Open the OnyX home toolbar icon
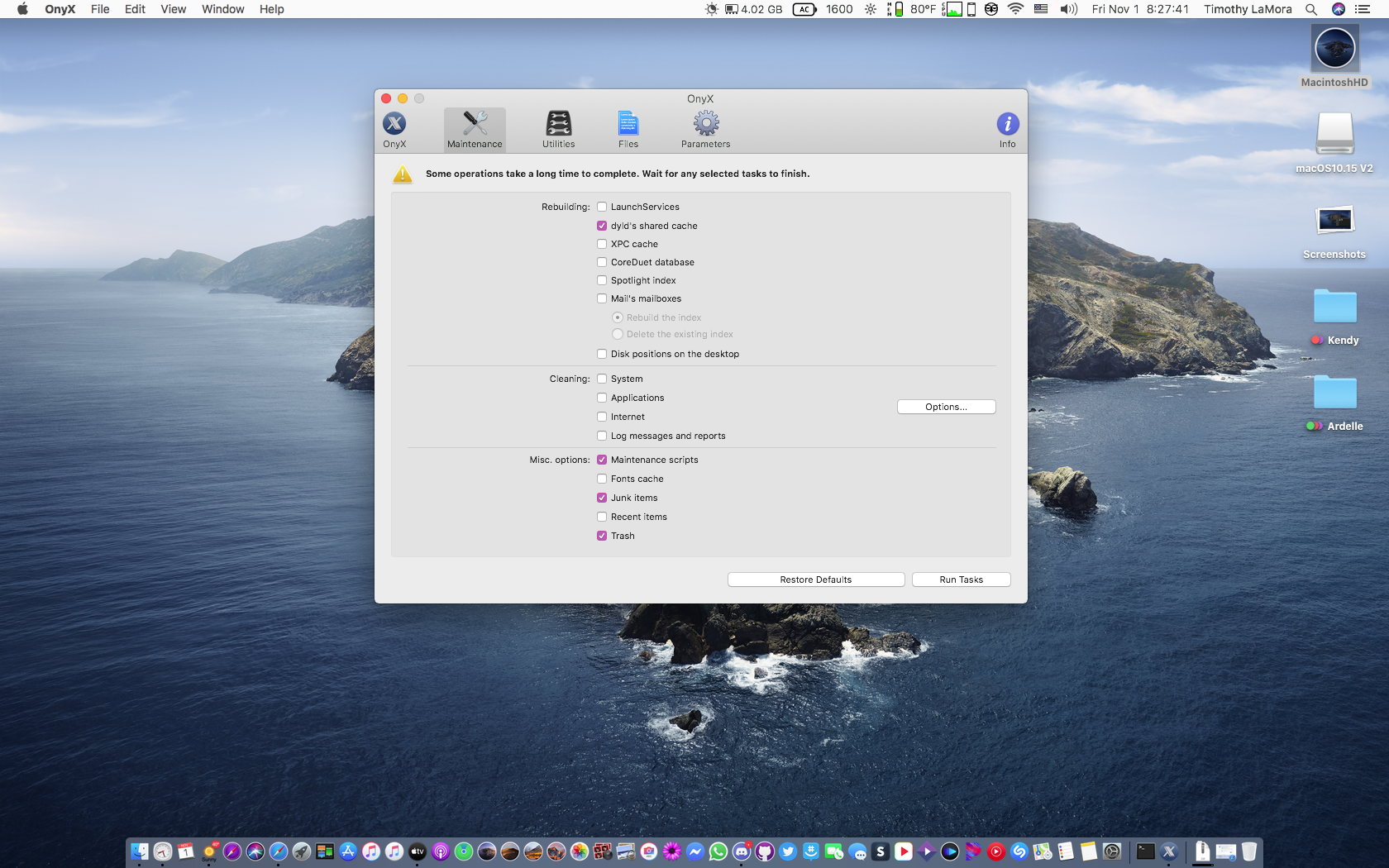 pyautogui.click(x=394, y=125)
